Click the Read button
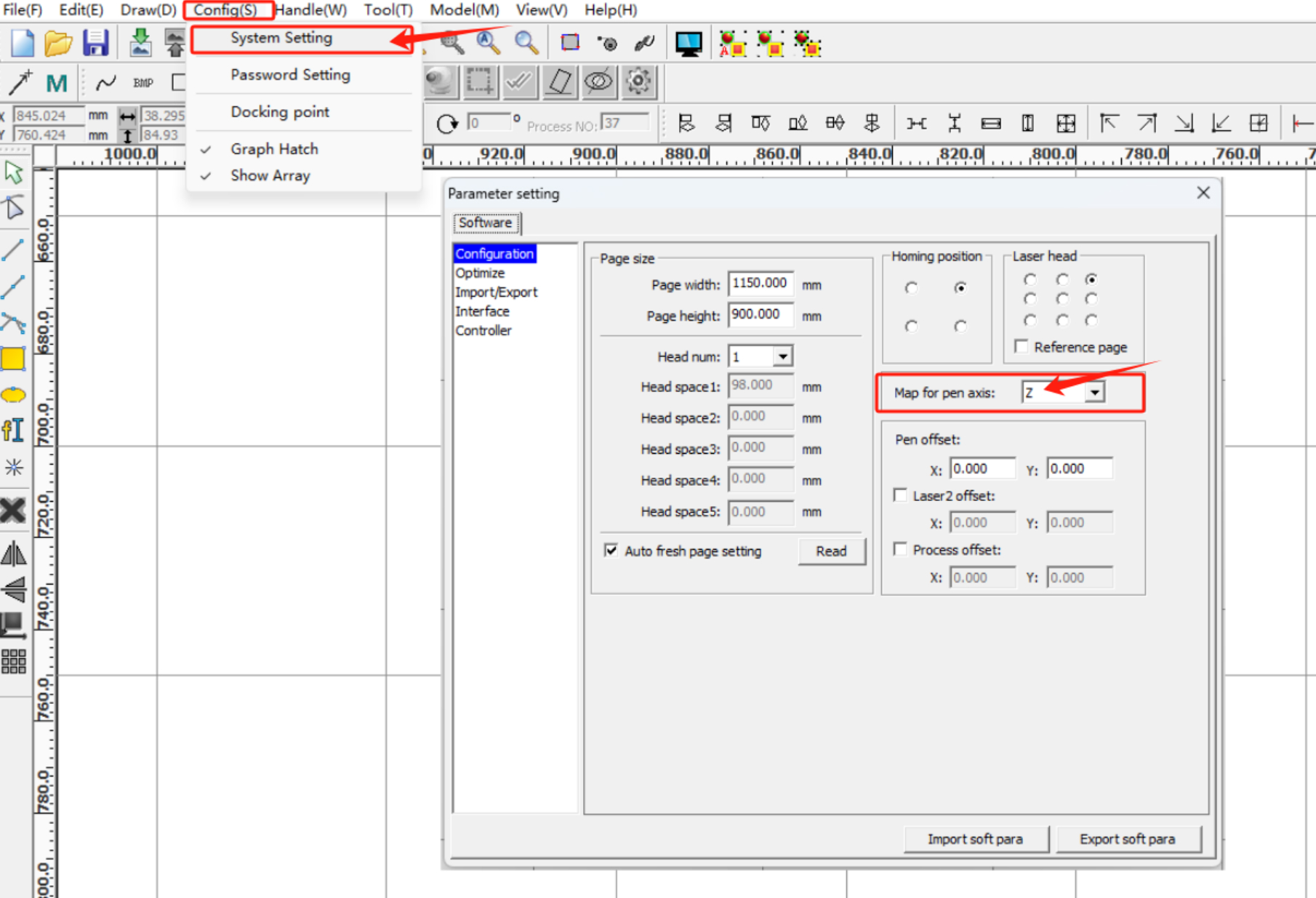The image size is (1316, 898). tap(831, 551)
